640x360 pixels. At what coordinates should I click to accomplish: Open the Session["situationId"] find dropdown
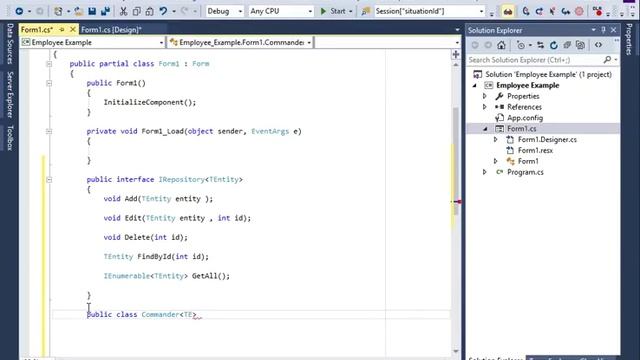point(481,11)
